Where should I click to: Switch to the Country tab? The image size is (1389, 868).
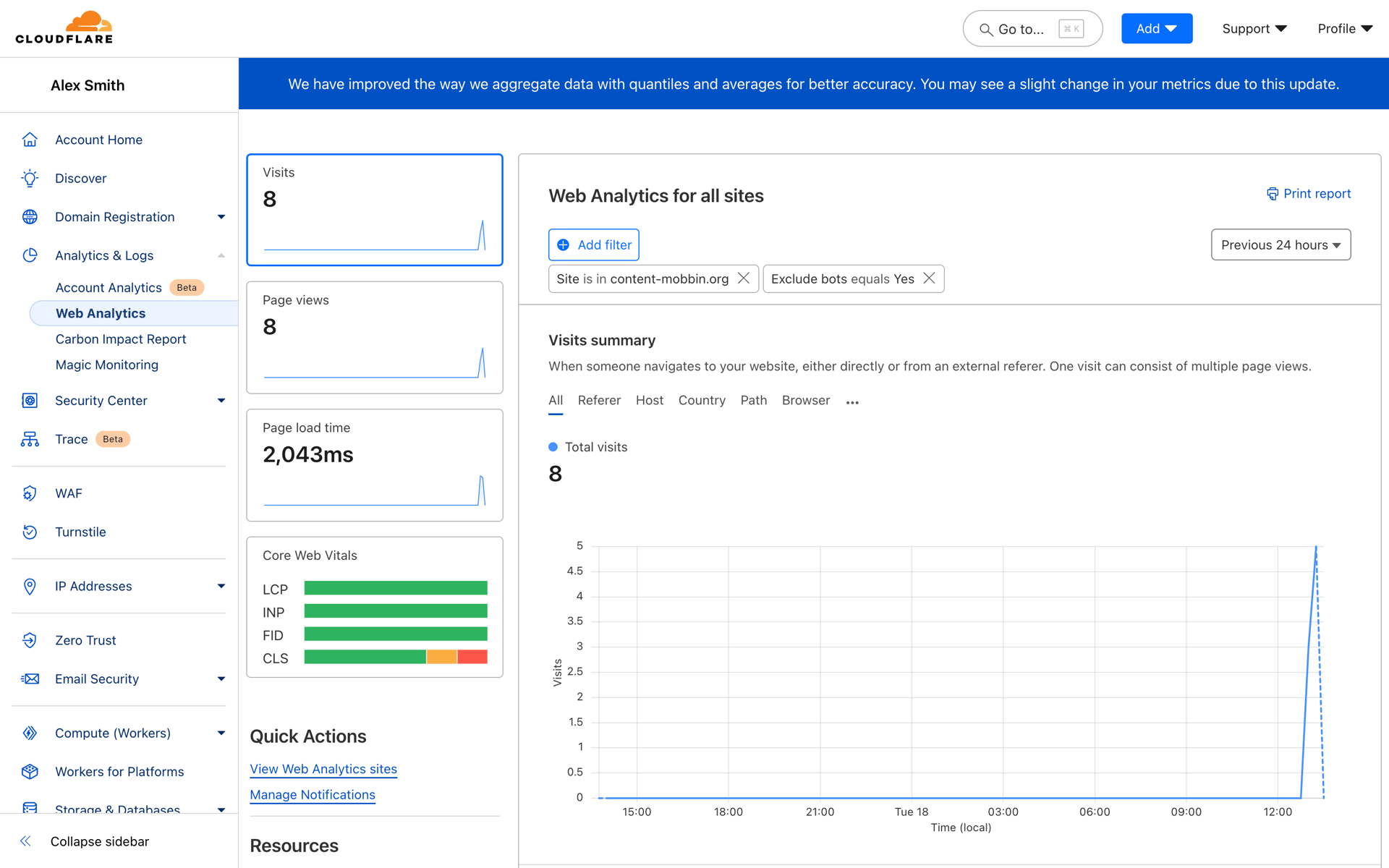click(x=702, y=401)
